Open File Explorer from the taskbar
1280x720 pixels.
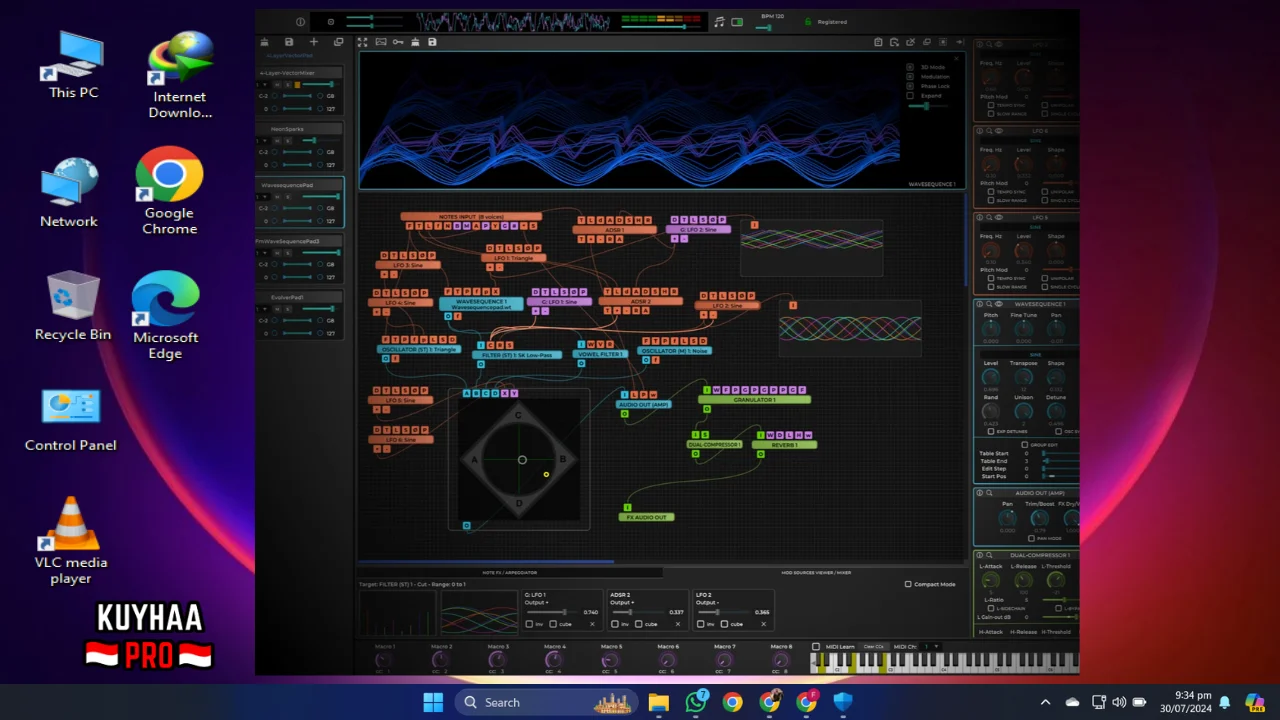(658, 702)
